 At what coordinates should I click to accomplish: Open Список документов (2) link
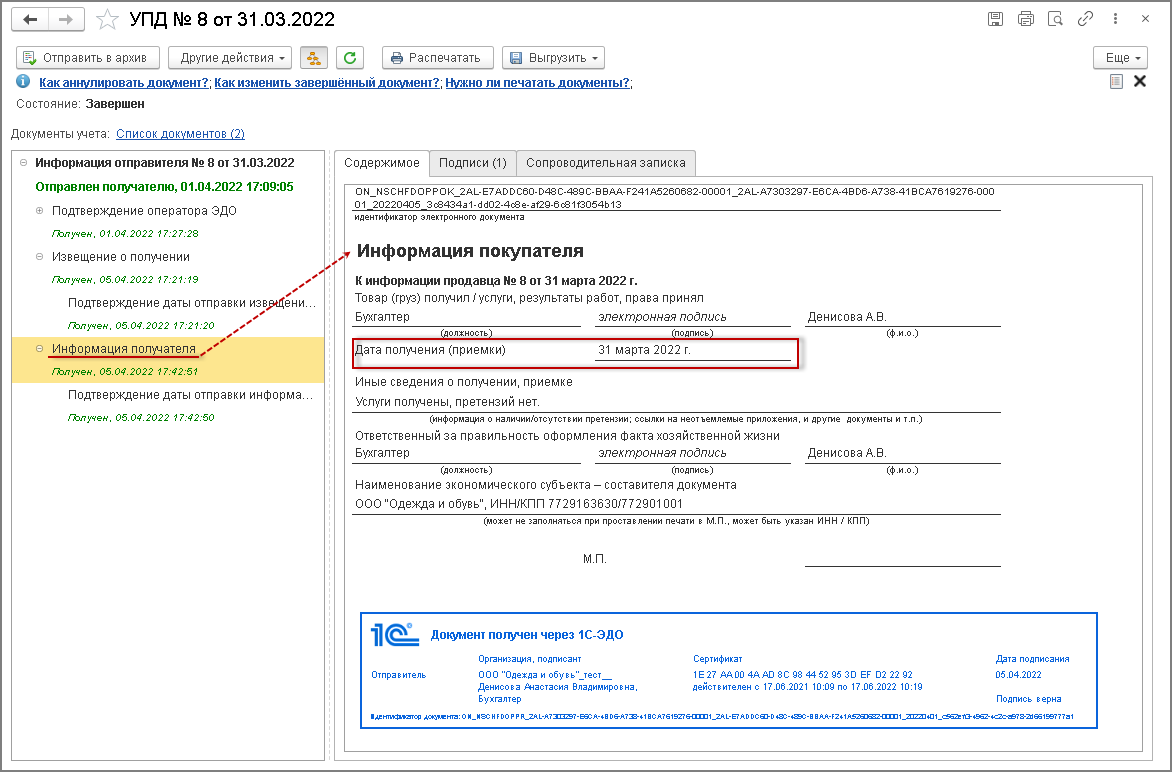(x=180, y=134)
